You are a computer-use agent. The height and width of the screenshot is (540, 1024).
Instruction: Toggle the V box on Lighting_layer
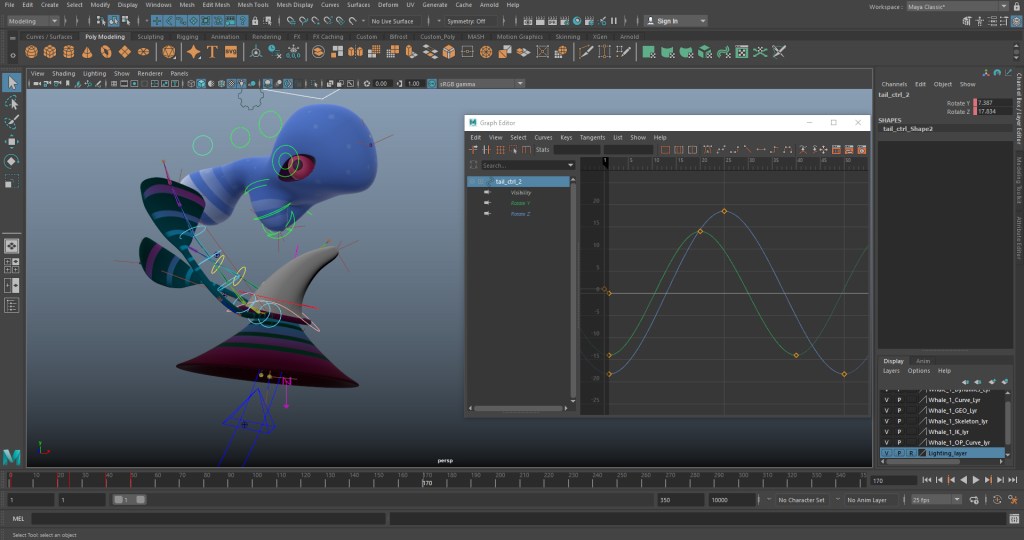pos(886,453)
